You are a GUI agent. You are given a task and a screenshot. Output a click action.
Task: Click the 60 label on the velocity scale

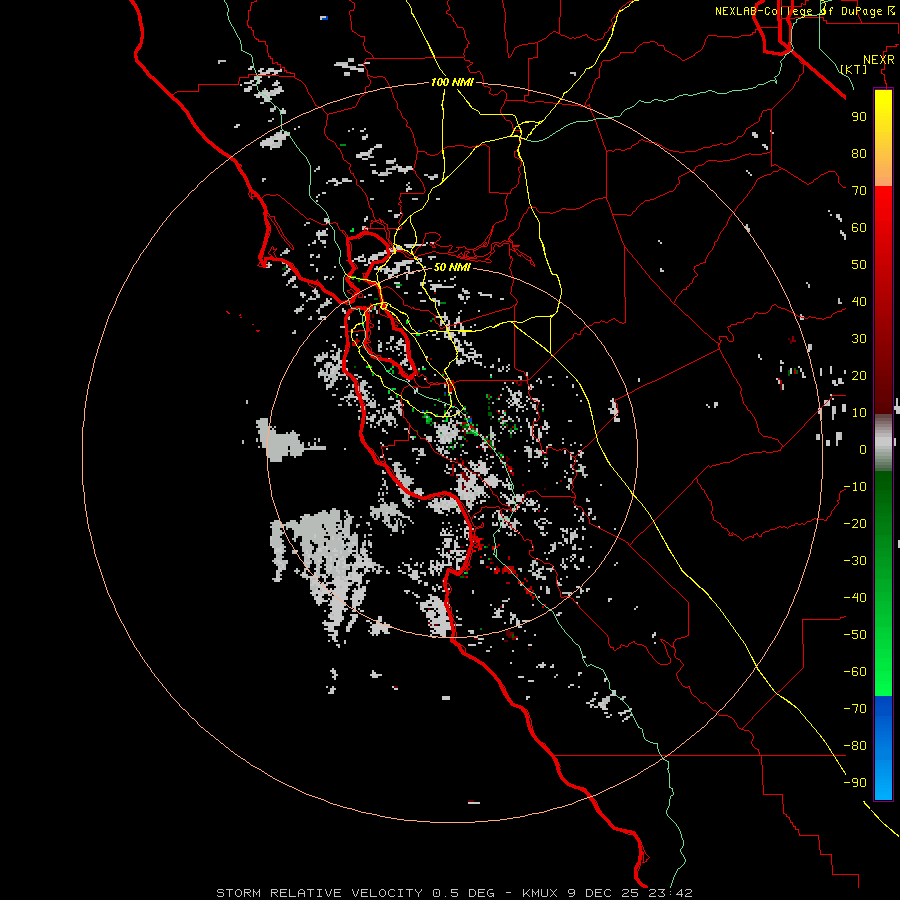859,228
